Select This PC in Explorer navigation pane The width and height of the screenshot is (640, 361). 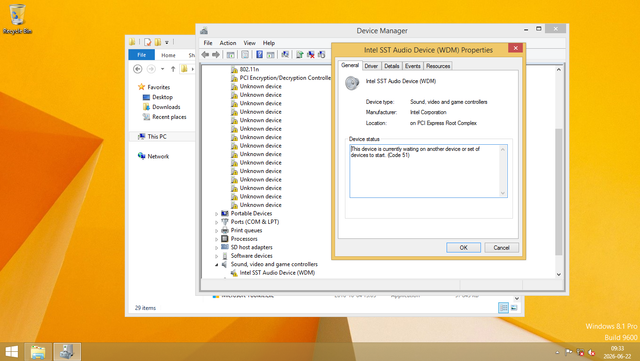[x=157, y=136]
